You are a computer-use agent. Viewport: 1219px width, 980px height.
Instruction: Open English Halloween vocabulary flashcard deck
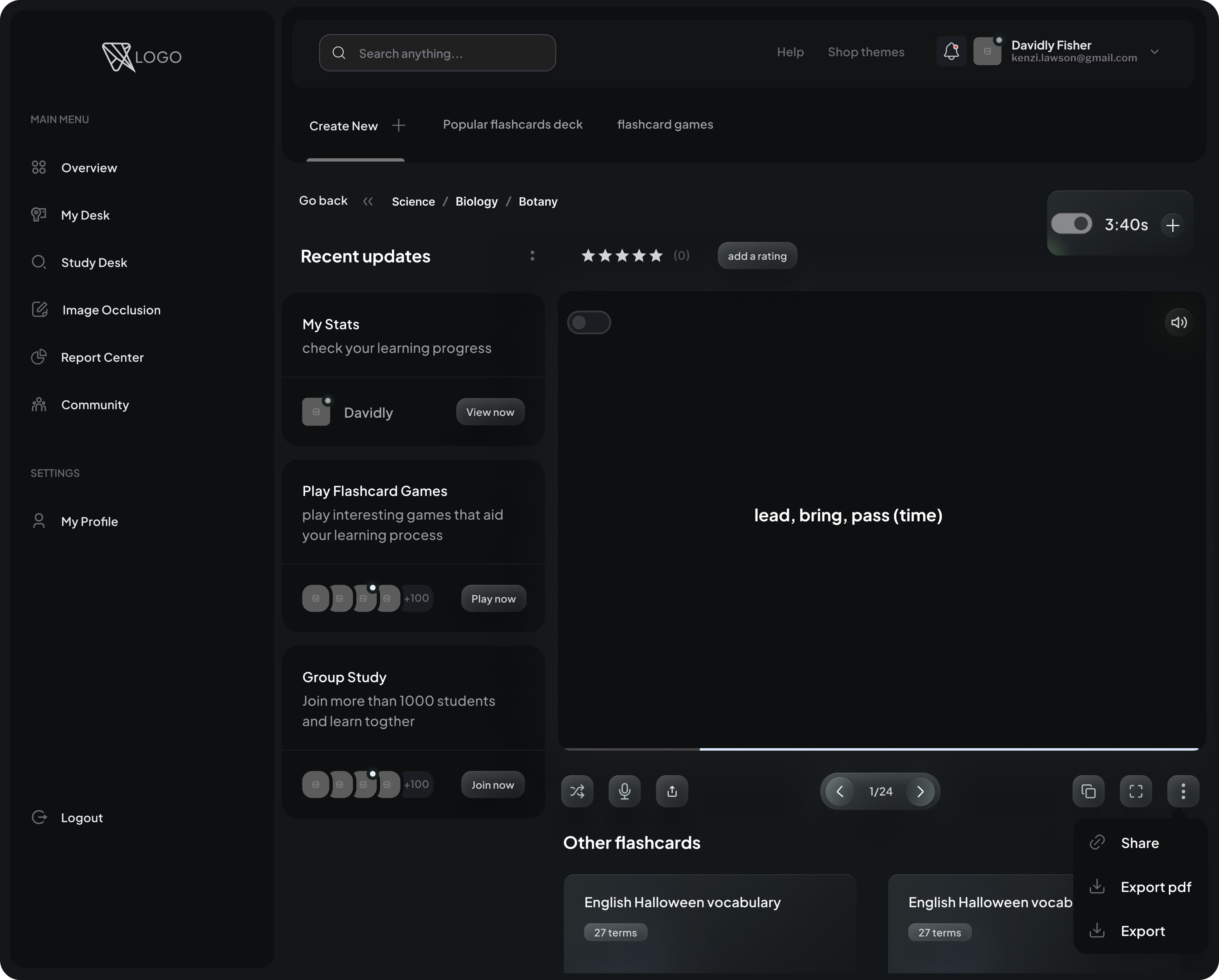click(x=682, y=903)
